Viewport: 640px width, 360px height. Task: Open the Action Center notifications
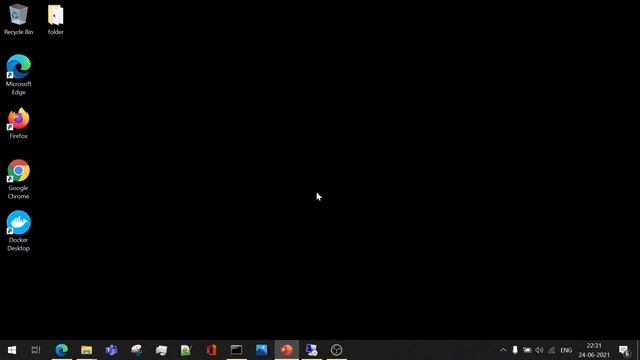click(624, 350)
